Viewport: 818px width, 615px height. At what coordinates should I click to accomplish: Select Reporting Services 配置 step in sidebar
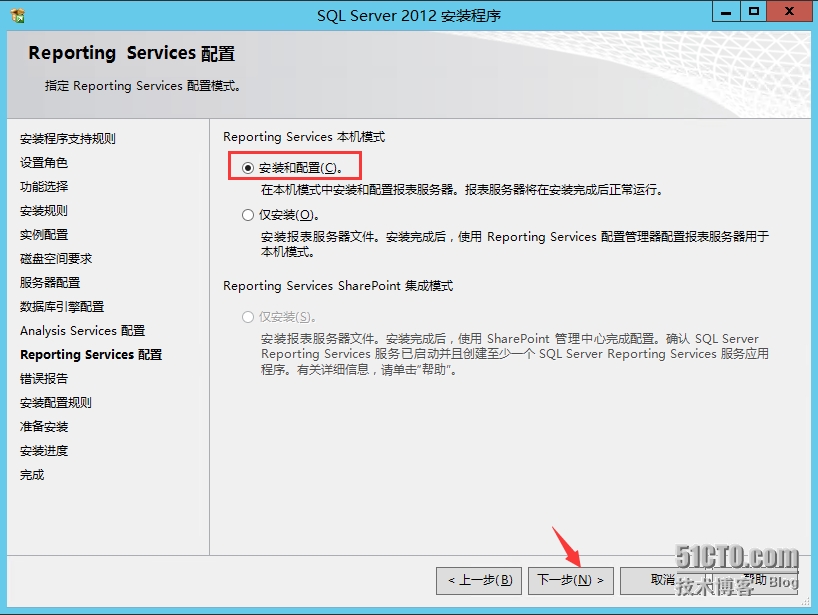coord(91,355)
